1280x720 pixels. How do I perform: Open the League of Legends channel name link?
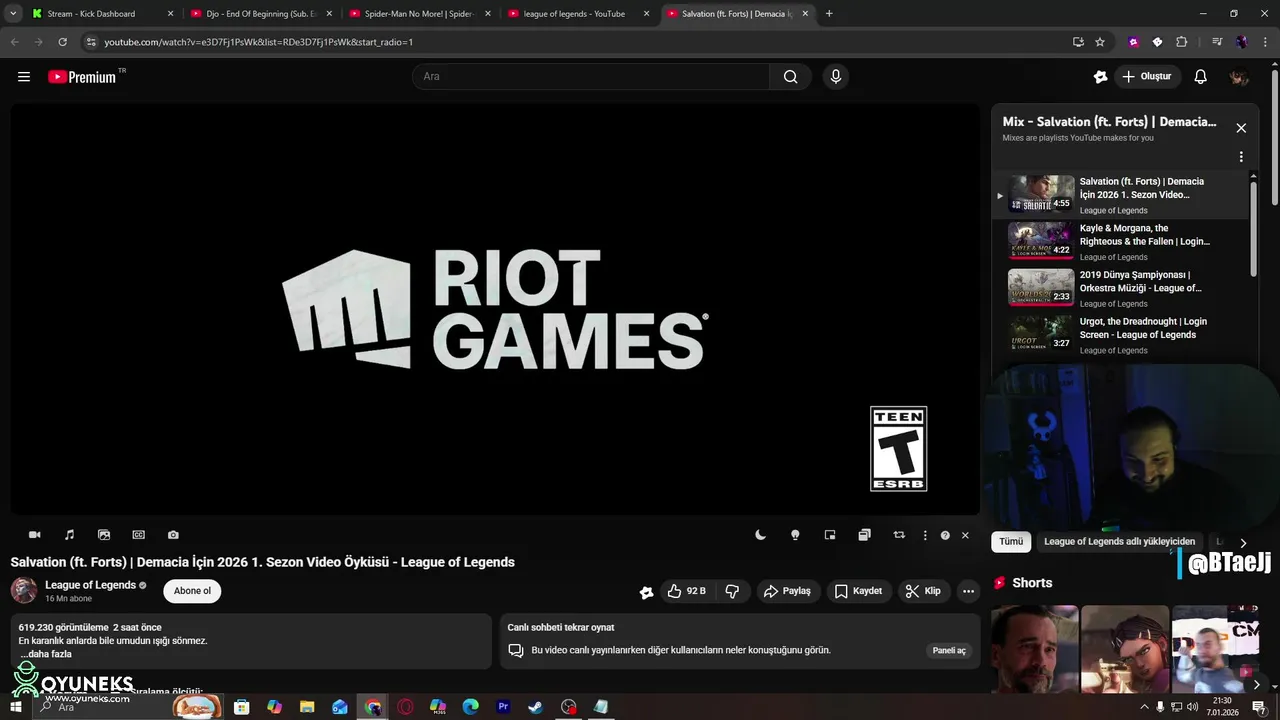click(91, 585)
